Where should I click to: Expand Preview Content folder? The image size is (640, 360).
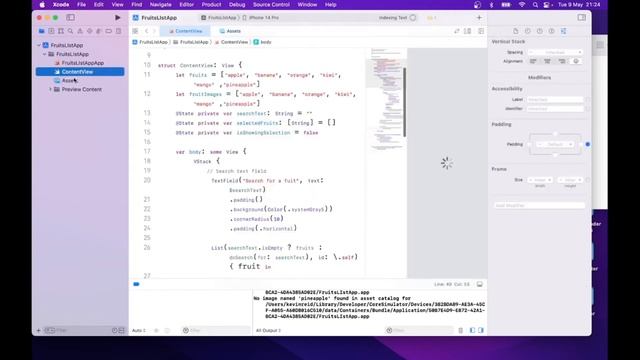point(51,89)
